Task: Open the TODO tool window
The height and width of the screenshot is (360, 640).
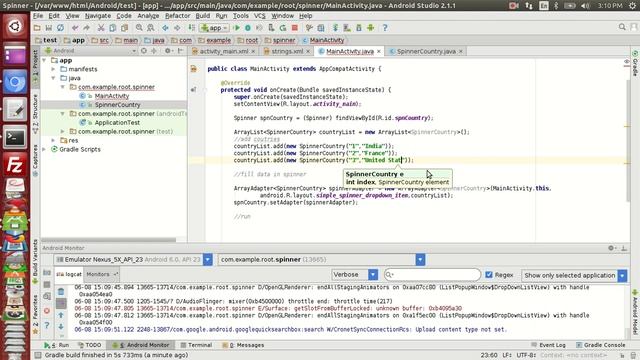Action: pos(89,345)
